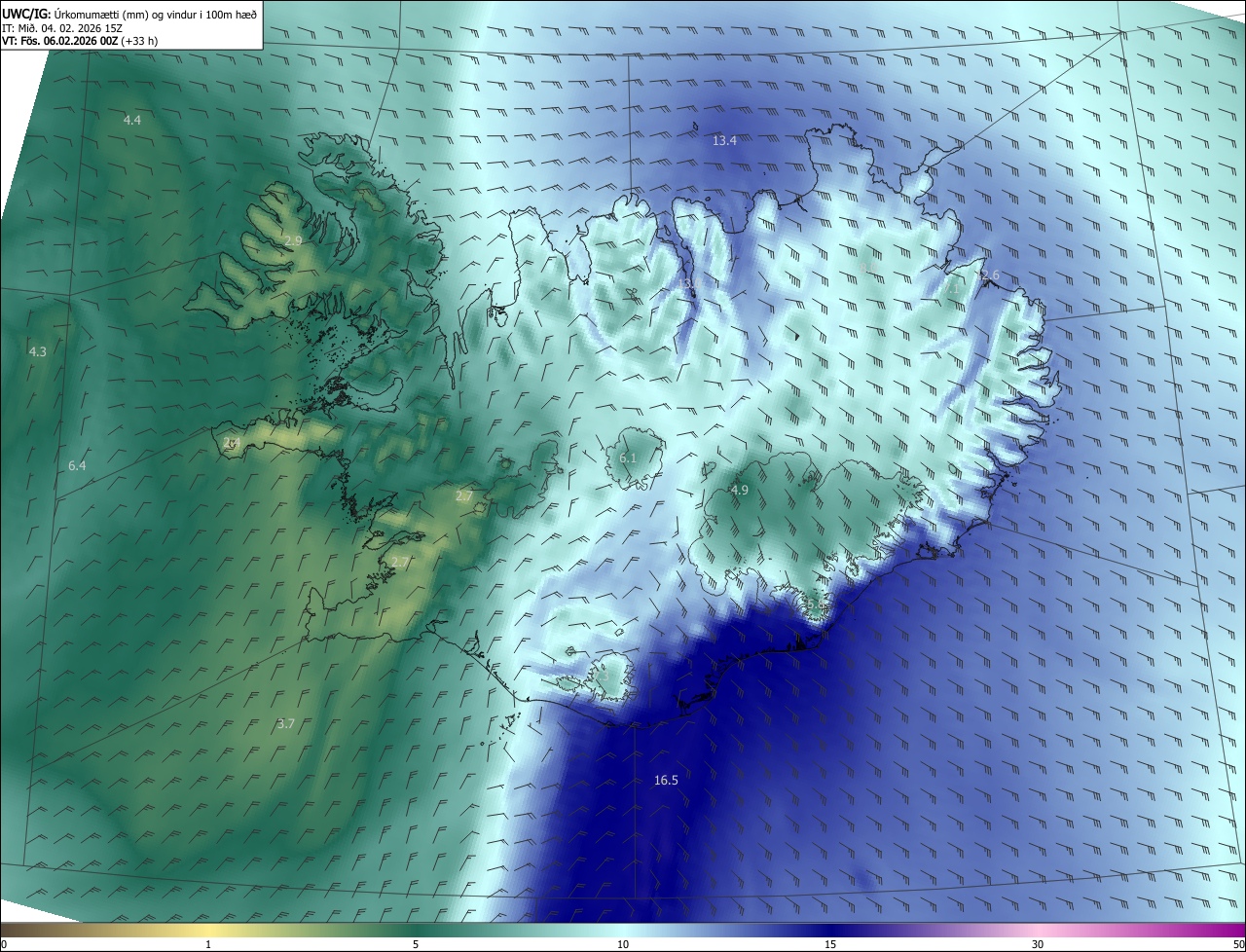Click the colorbar label "5"
The width and height of the screenshot is (1246, 952).
[416, 944]
